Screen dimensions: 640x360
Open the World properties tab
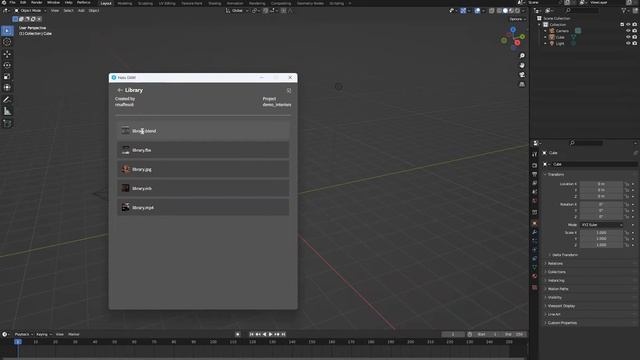[535, 201]
